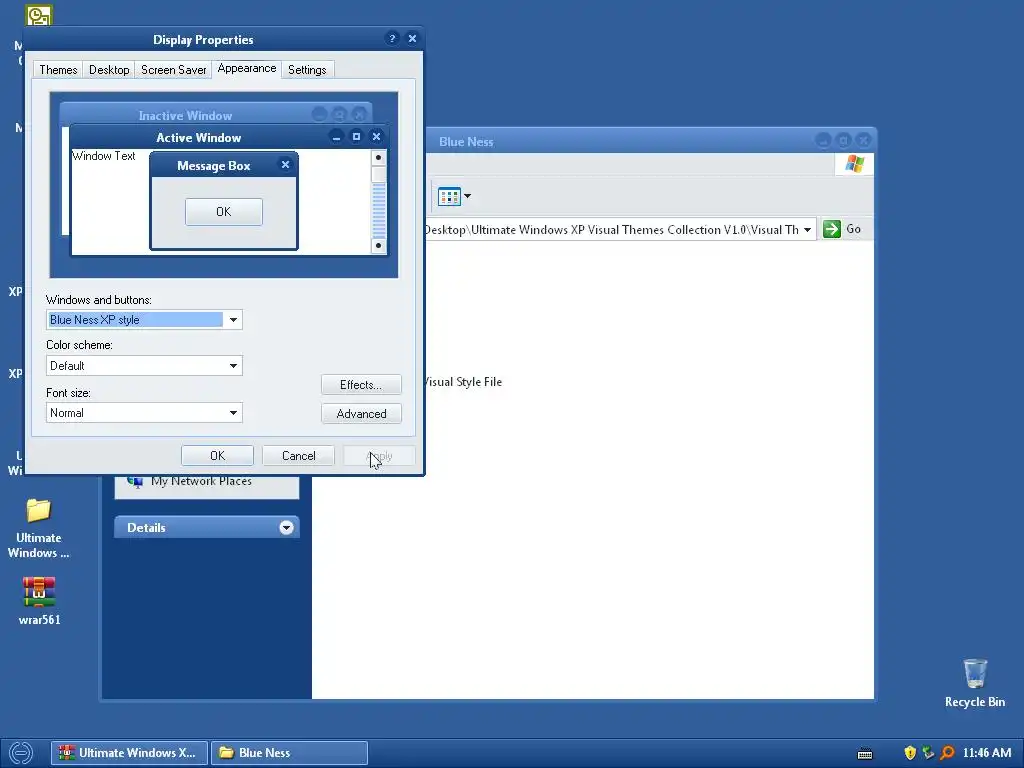Close the preview Message Box
The image size is (1024, 768).
[x=285, y=165]
